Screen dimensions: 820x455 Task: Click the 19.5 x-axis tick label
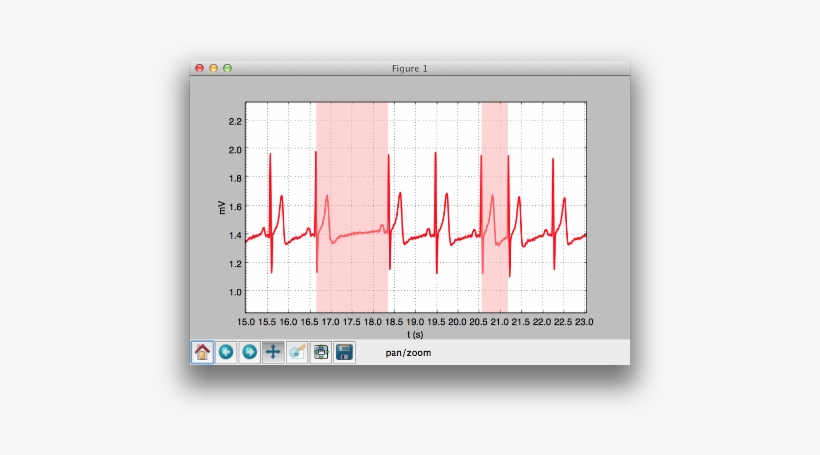[436, 322]
